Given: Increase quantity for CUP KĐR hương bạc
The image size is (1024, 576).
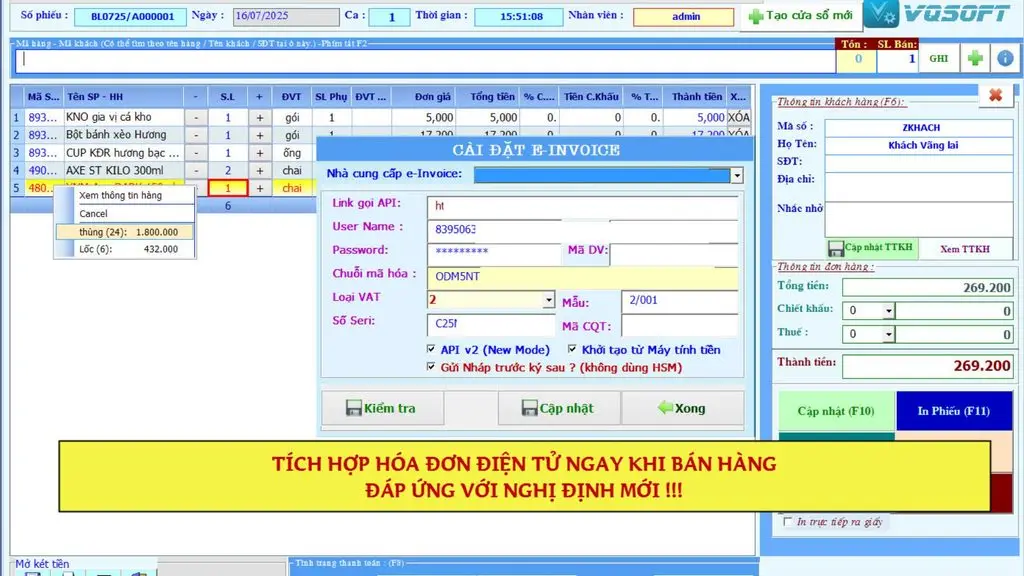Looking at the screenshot, I should tap(259, 153).
